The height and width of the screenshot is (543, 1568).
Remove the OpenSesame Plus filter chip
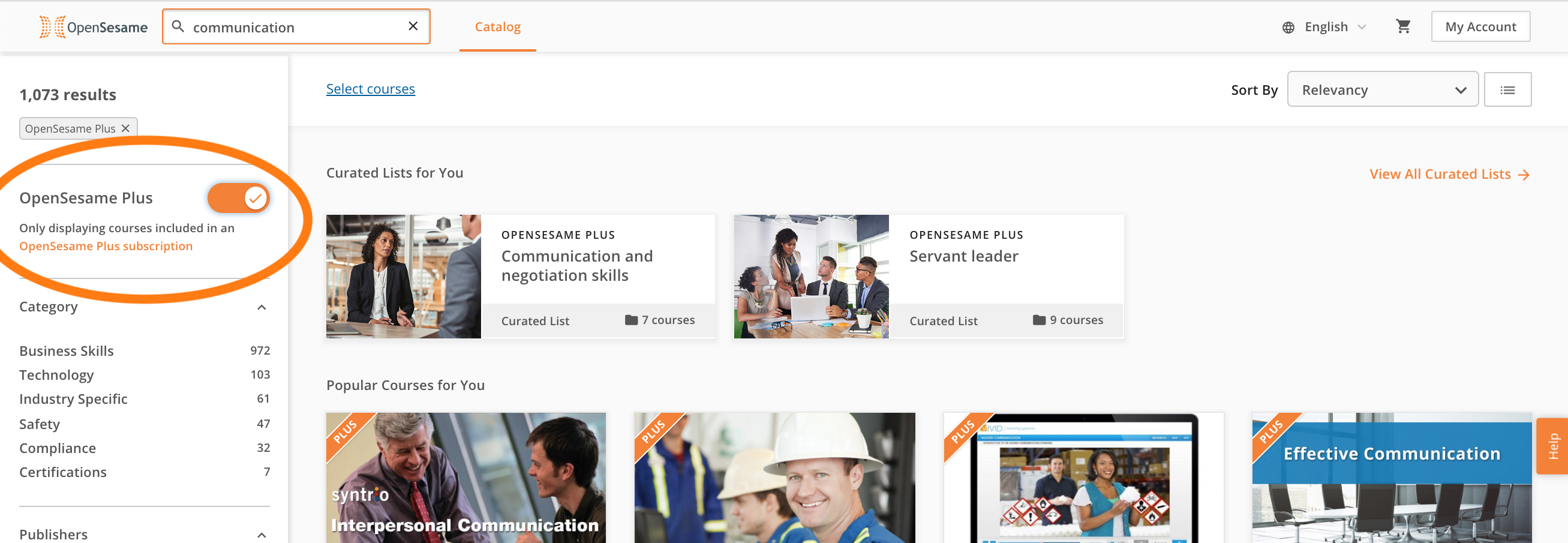point(125,128)
